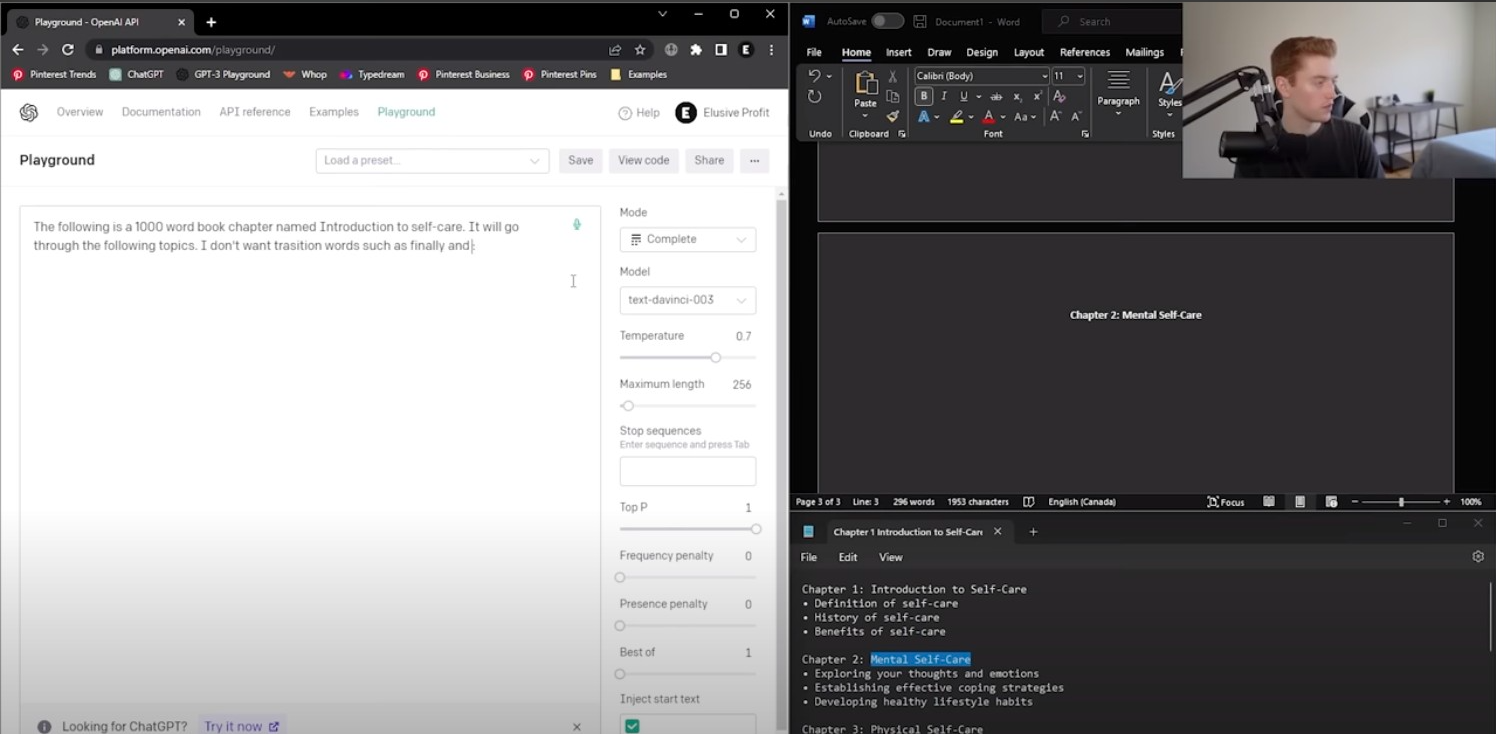1496x734 pixels.
Task: Open Notepad settings gear icon
Action: tap(1478, 557)
